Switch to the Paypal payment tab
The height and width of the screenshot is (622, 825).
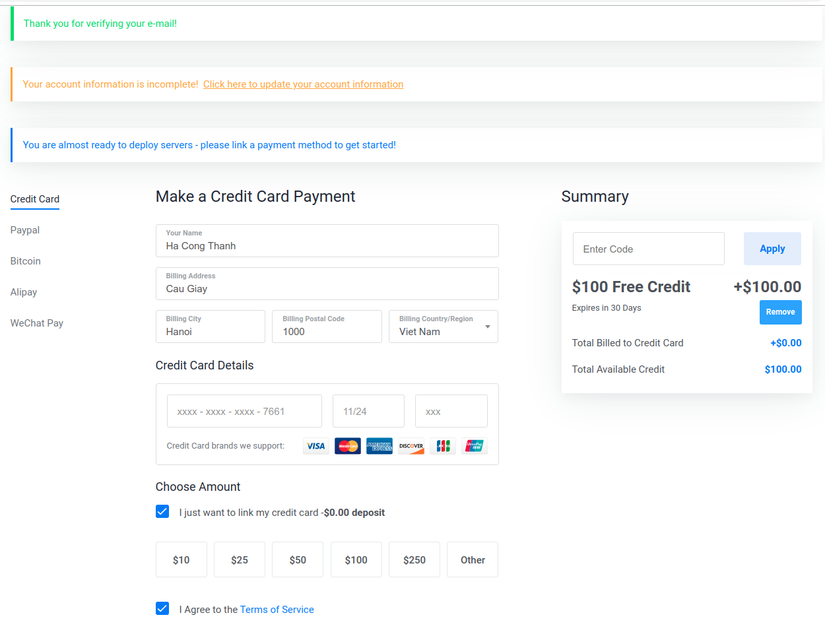click(x=25, y=230)
